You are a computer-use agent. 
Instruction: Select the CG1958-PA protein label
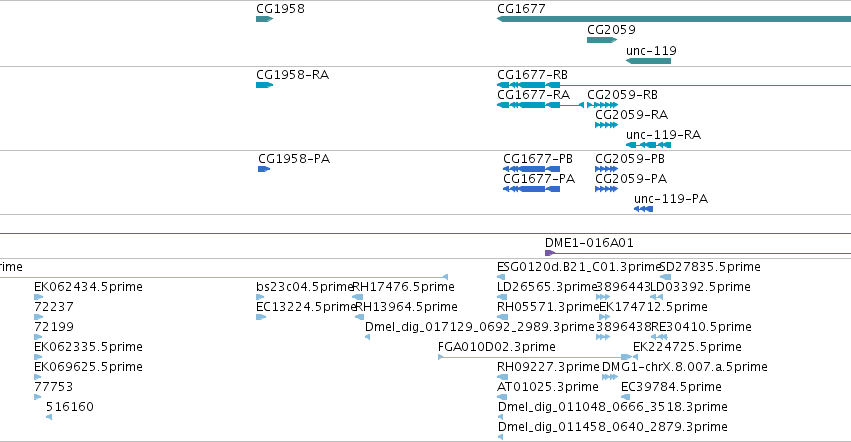point(294,159)
